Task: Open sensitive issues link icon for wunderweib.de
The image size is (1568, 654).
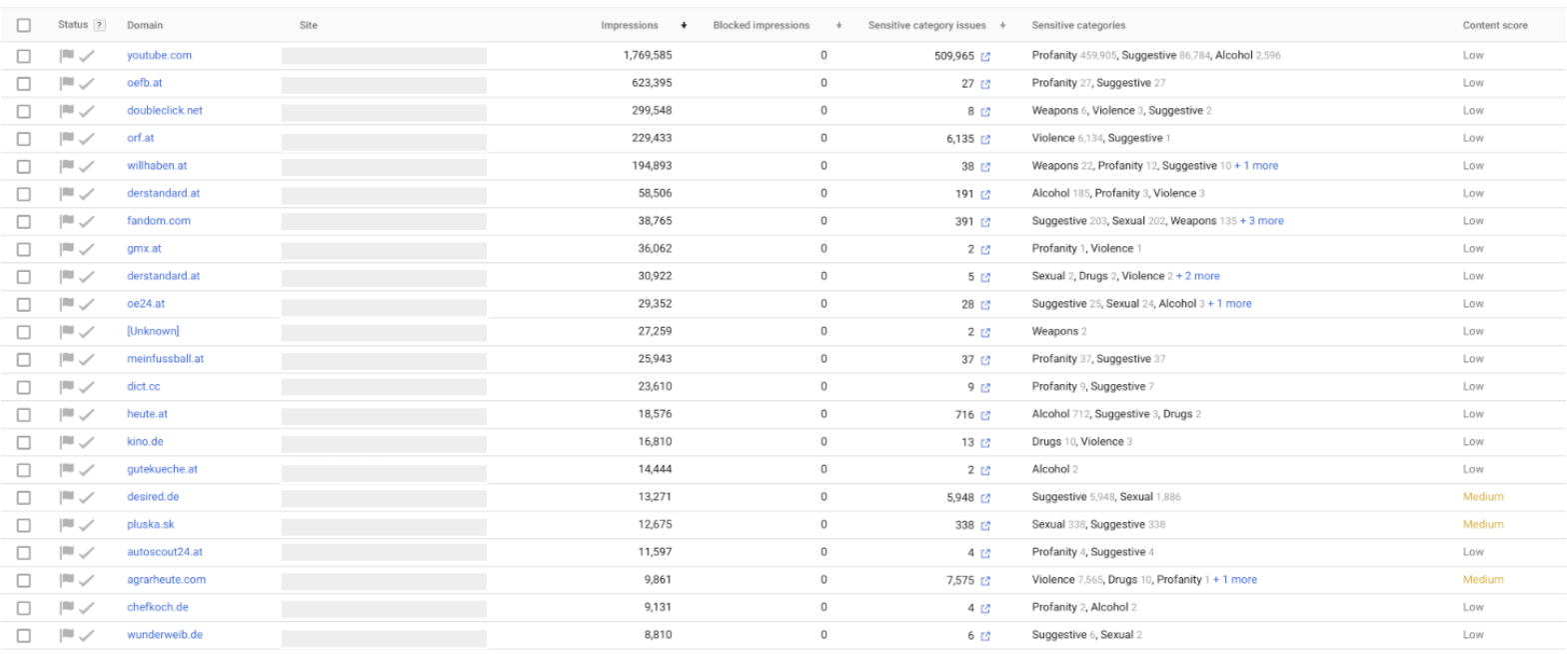Action: (985, 636)
